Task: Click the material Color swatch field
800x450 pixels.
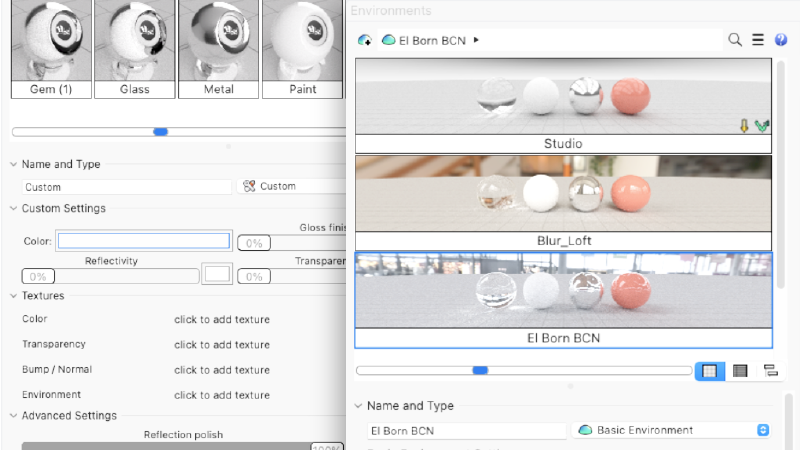Action: tap(143, 241)
